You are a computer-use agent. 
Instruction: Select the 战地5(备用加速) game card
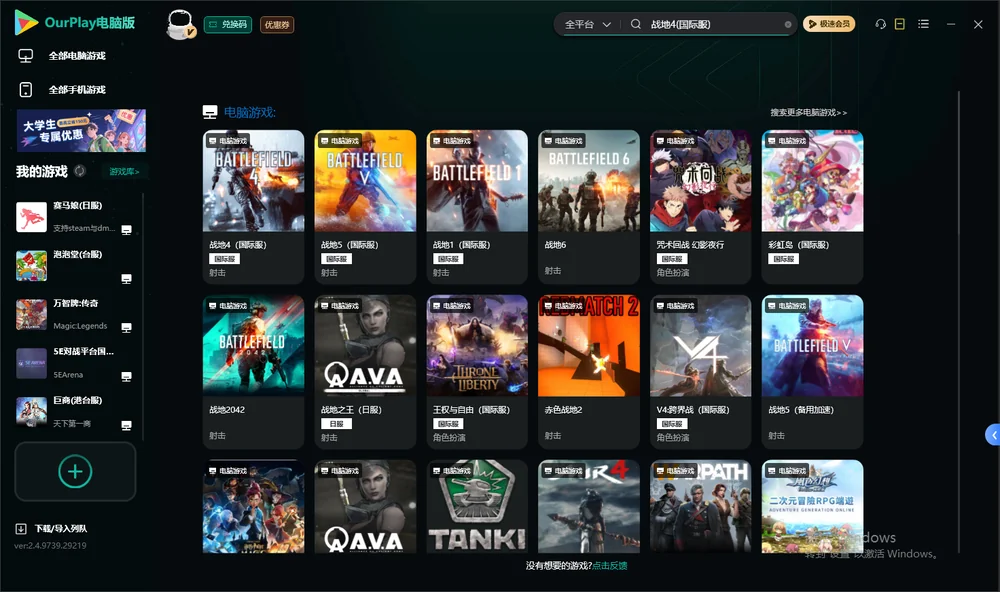tap(812, 372)
